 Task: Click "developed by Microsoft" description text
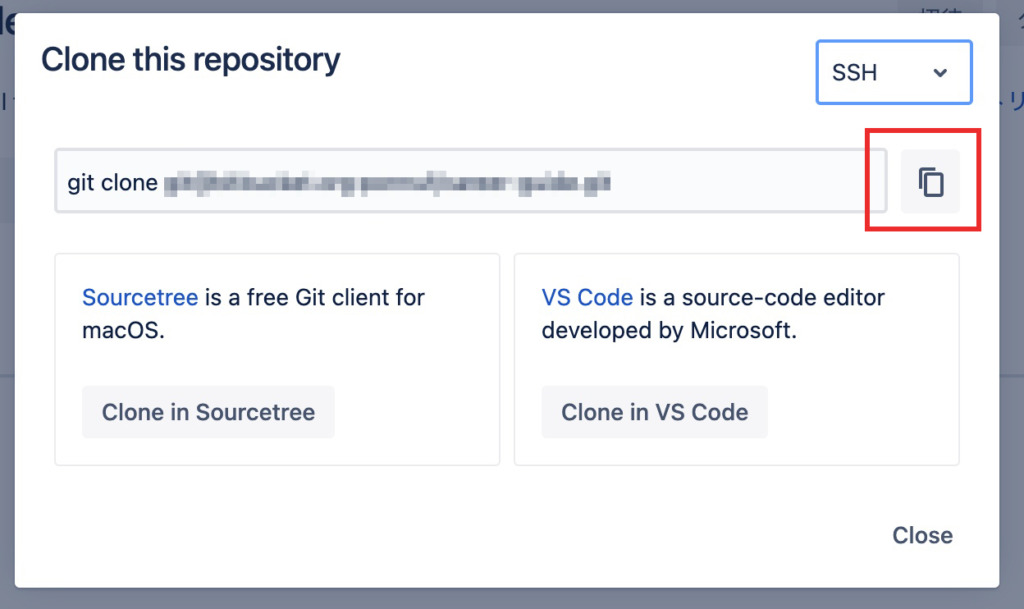pos(669,330)
